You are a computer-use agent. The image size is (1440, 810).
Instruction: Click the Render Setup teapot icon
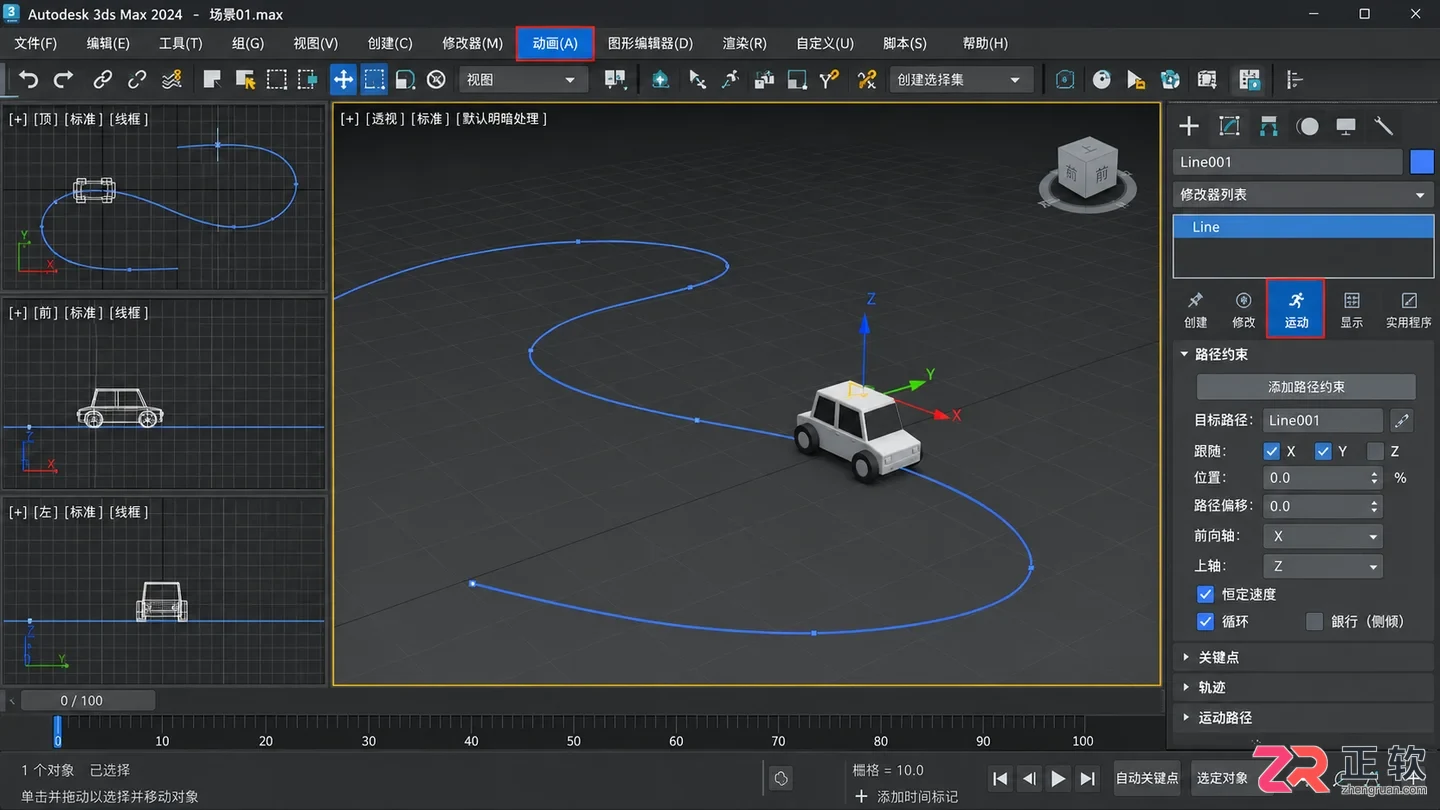(x=1170, y=79)
